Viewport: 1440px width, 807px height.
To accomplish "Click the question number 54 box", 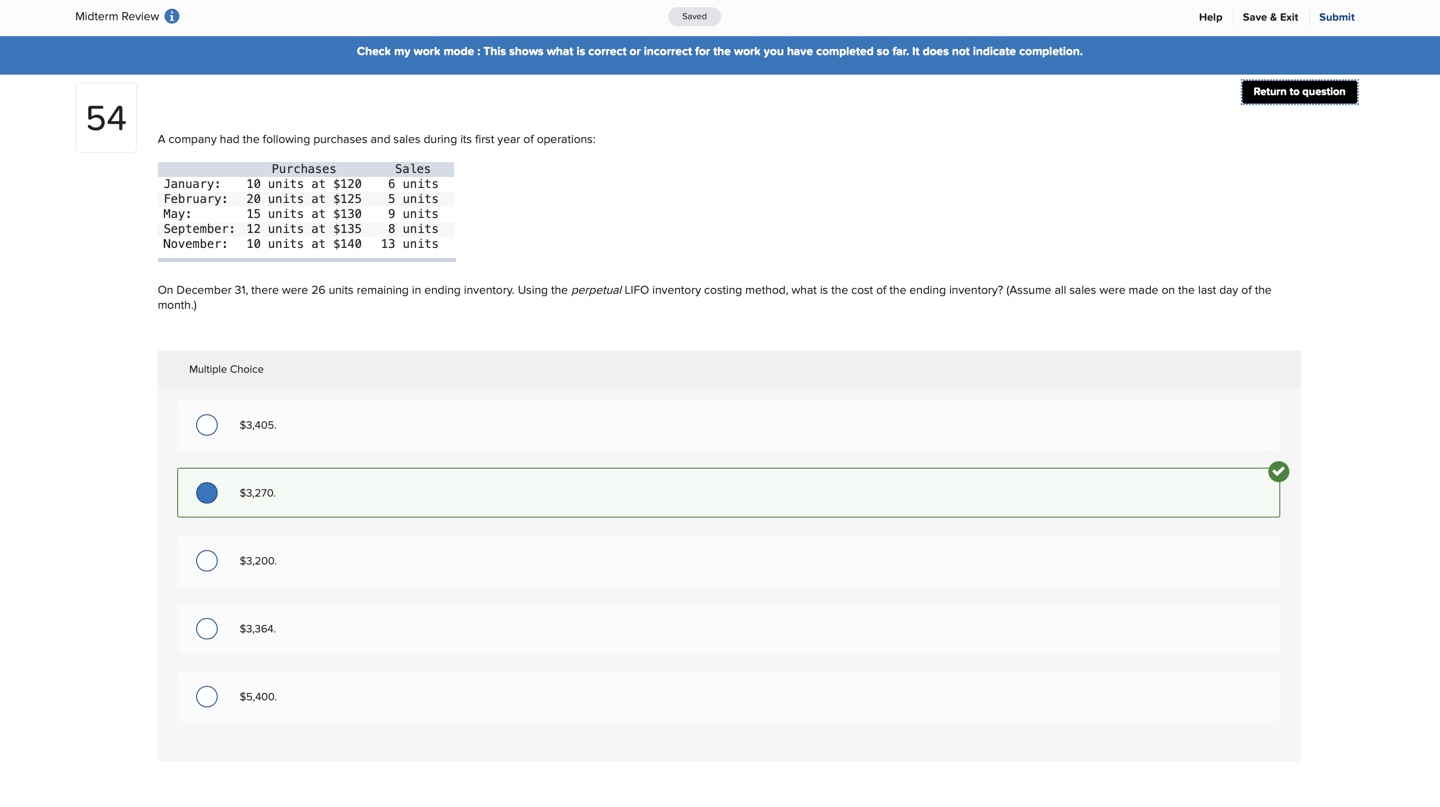I will [105, 117].
